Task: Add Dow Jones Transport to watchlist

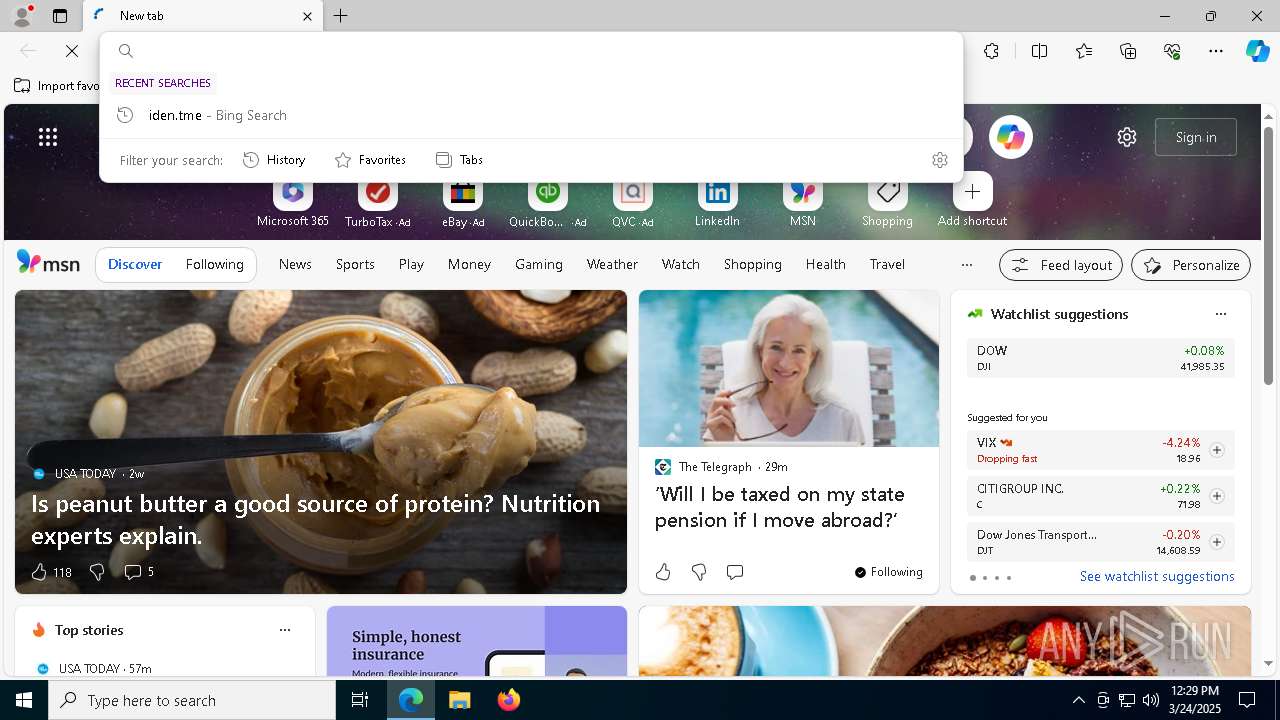Action: pos(1216,542)
